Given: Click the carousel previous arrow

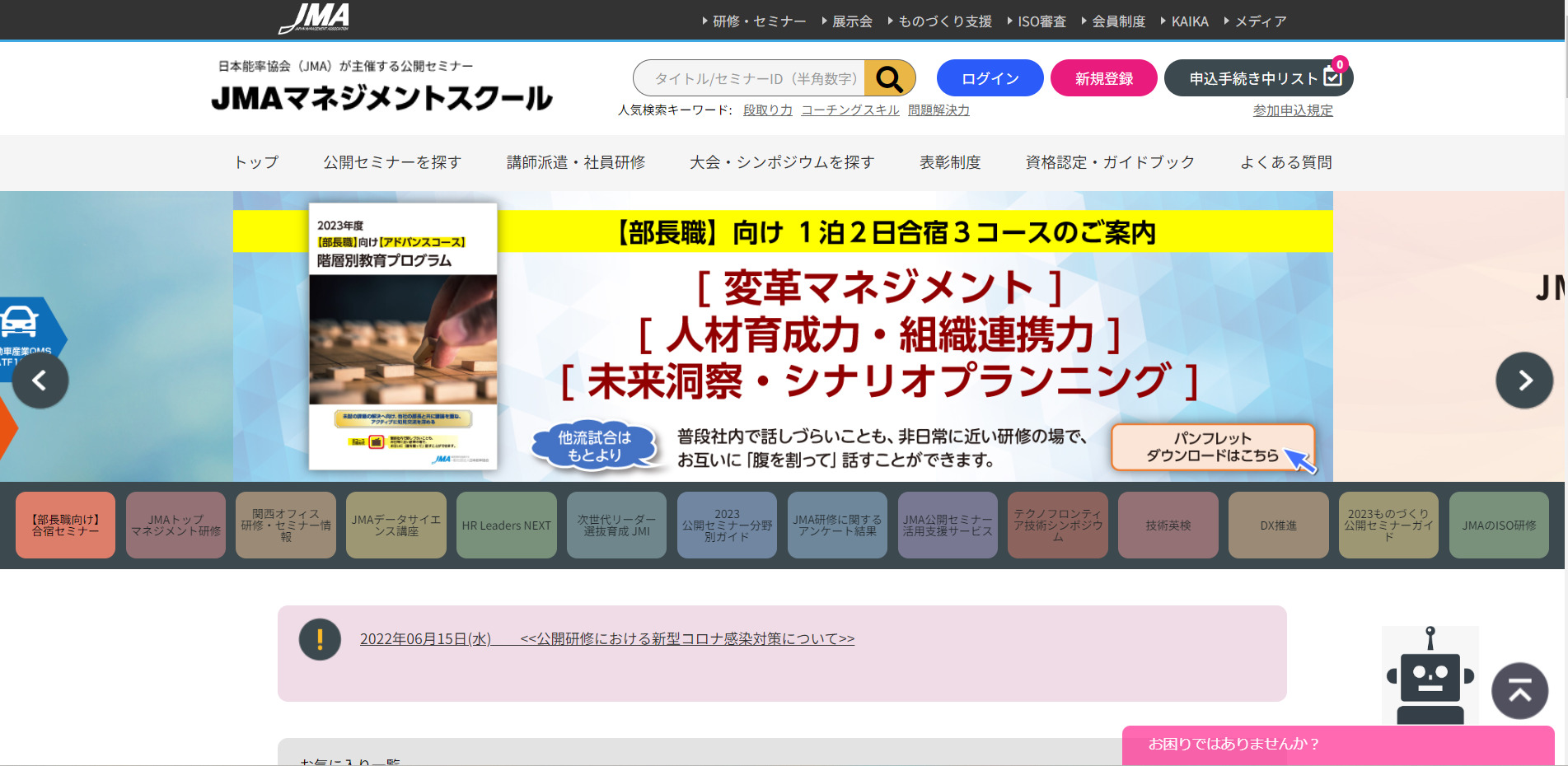Looking at the screenshot, I should 40,380.
